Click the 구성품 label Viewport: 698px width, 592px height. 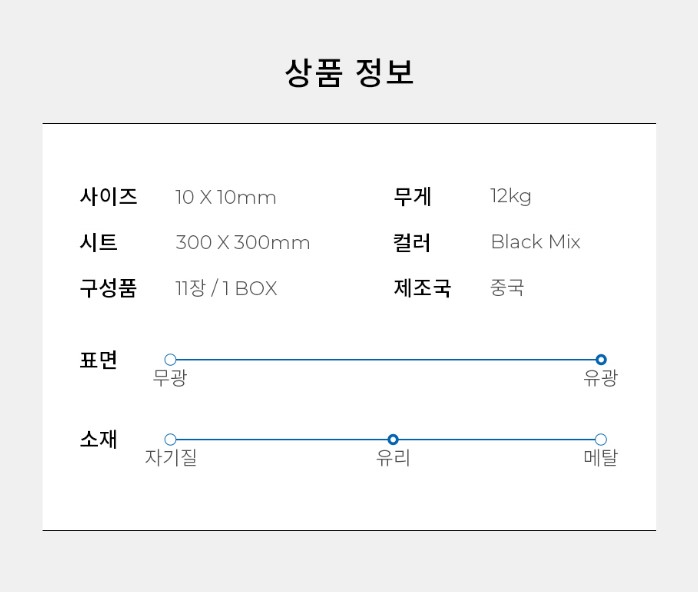click(108, 288)
